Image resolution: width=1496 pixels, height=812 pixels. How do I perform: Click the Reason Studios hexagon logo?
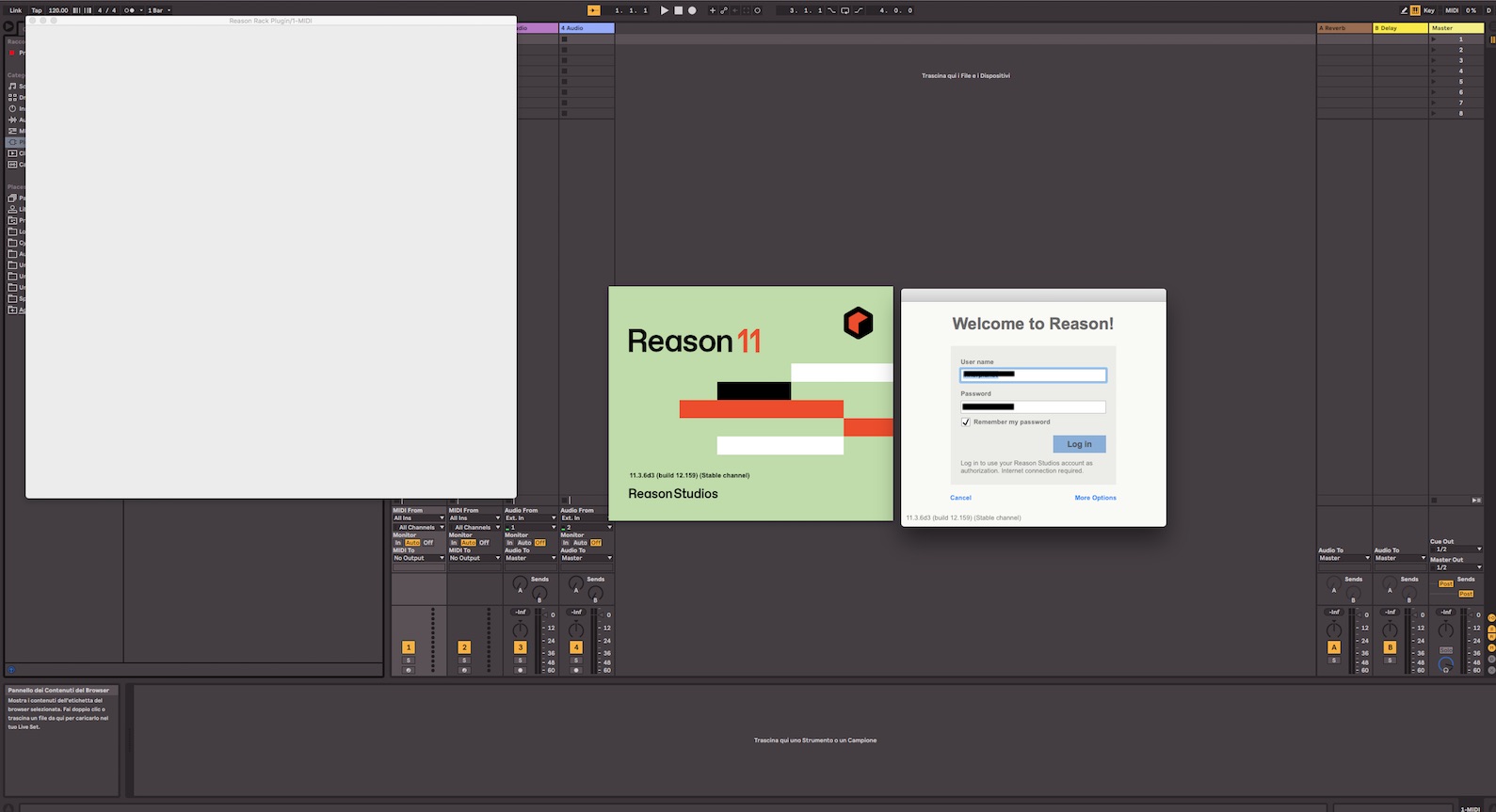coord(858,323)
